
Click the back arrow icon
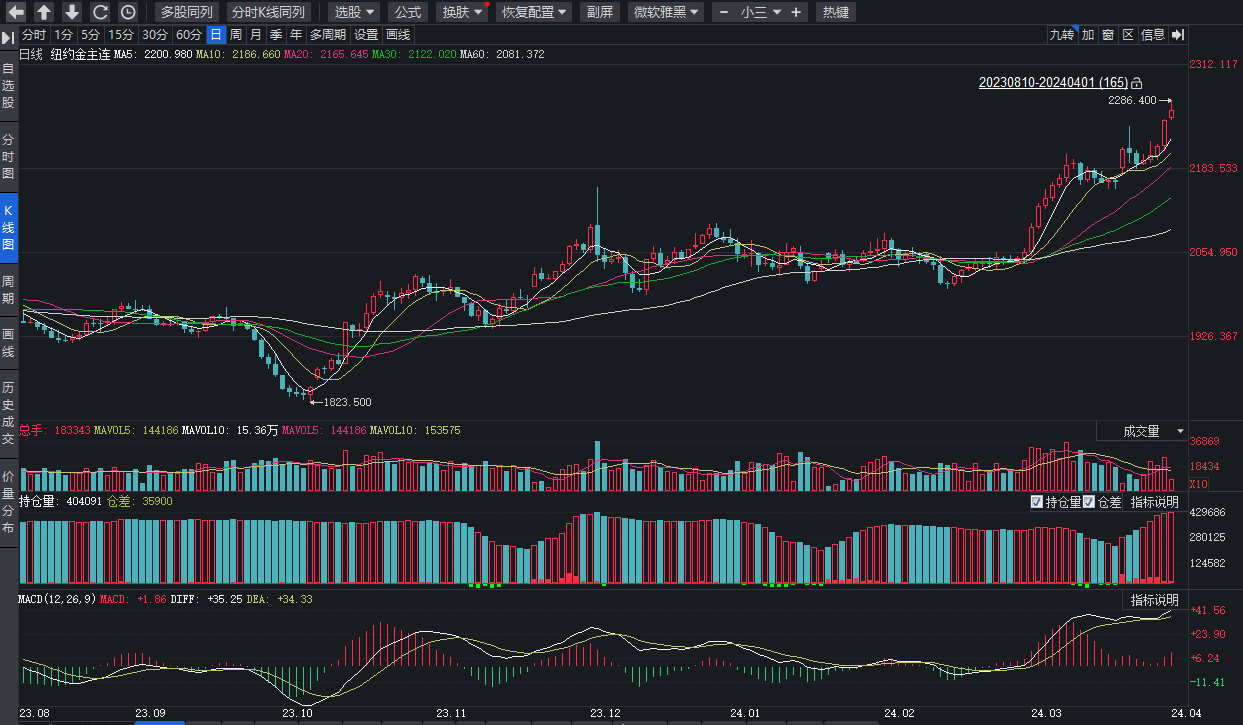[15, 12]
